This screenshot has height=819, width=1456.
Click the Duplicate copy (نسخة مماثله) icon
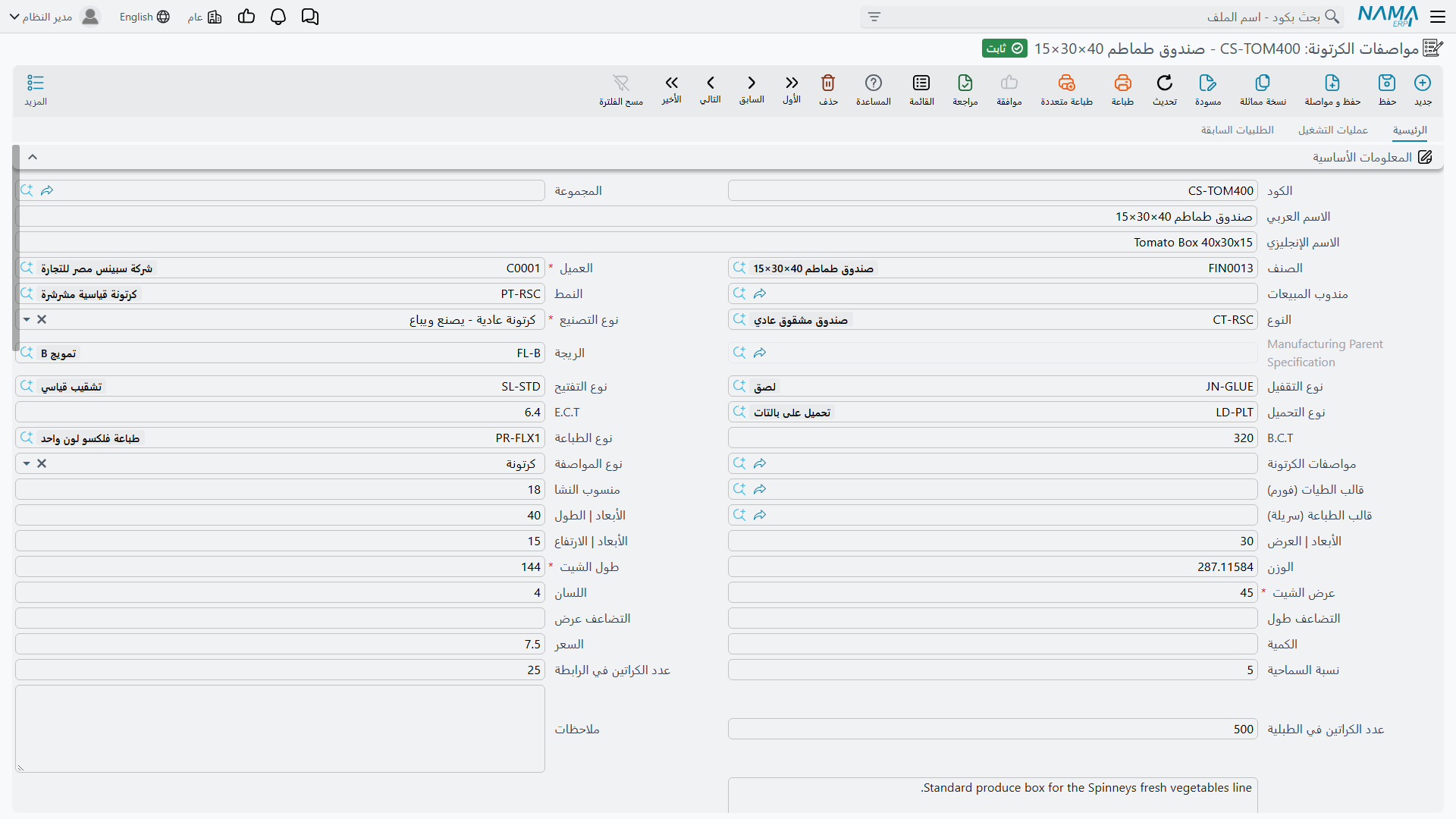(1263, 83)
